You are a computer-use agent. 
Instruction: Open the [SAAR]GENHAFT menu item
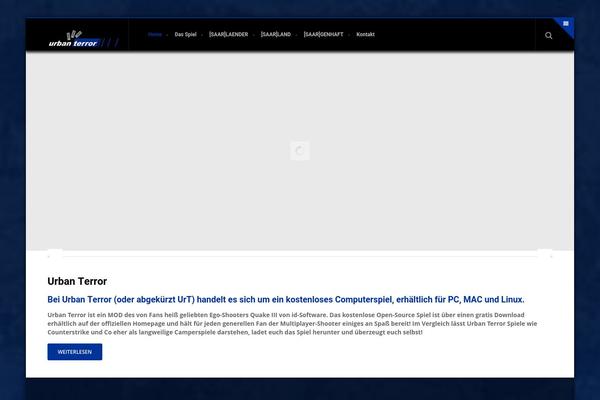coord(323,34)
